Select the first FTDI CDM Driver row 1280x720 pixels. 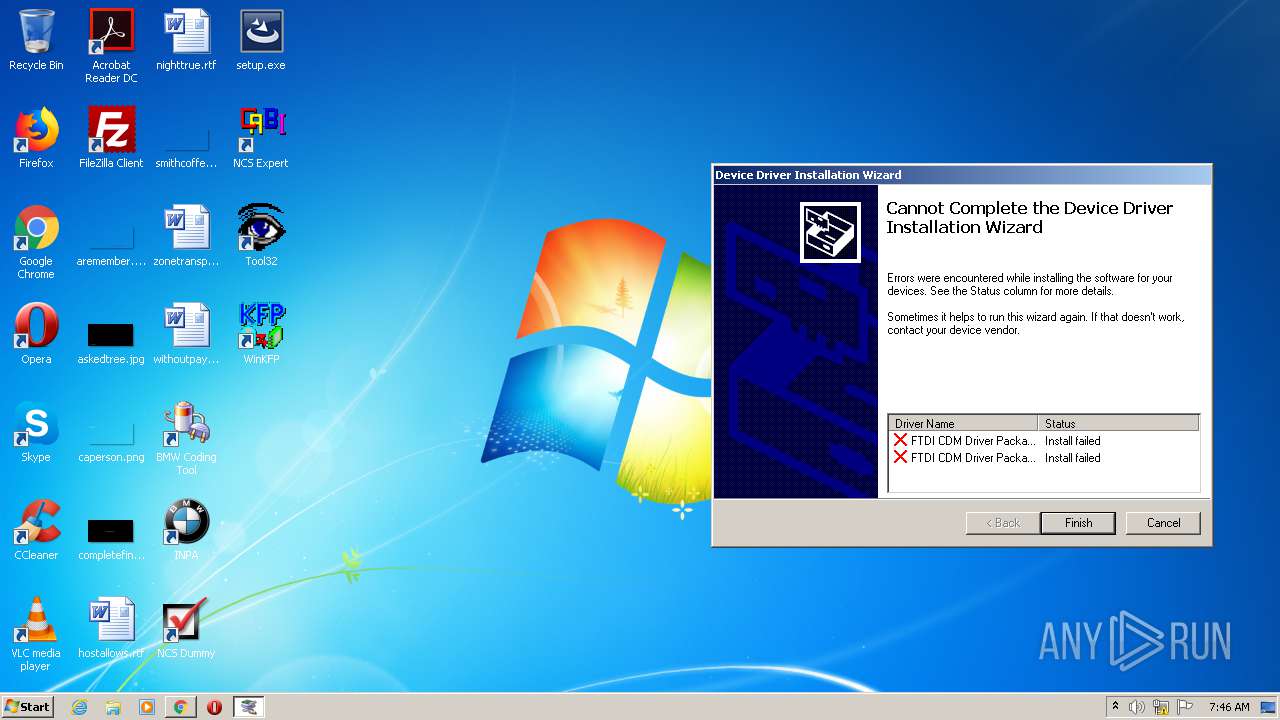tap(1044, 441)
